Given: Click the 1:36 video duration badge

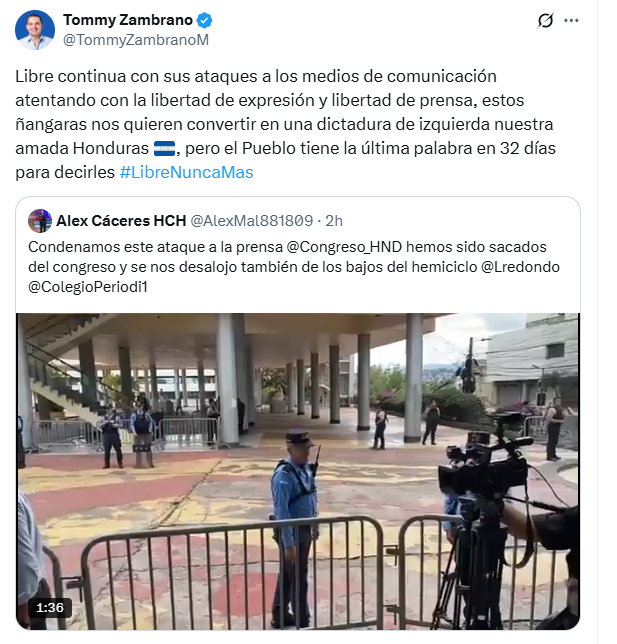Looking at the screenshot, I should click(50, 607).
